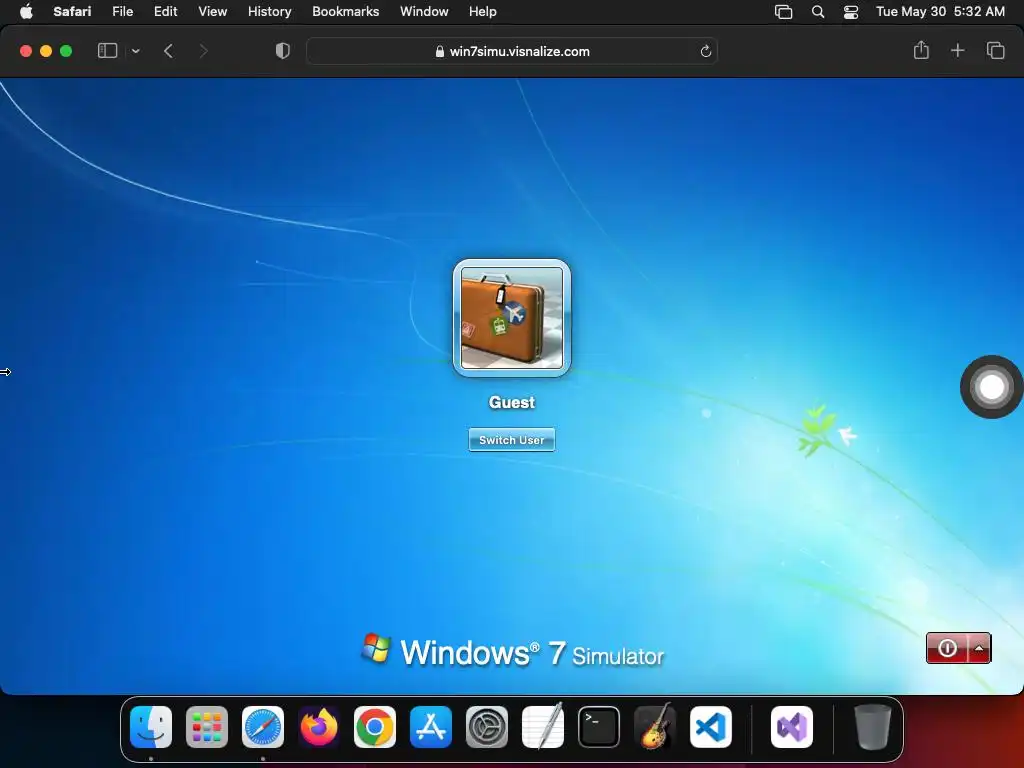Open the Share sheet icon
This screenshot has width=1024, height=768.
pyautogui.click(x=921, y=50)
